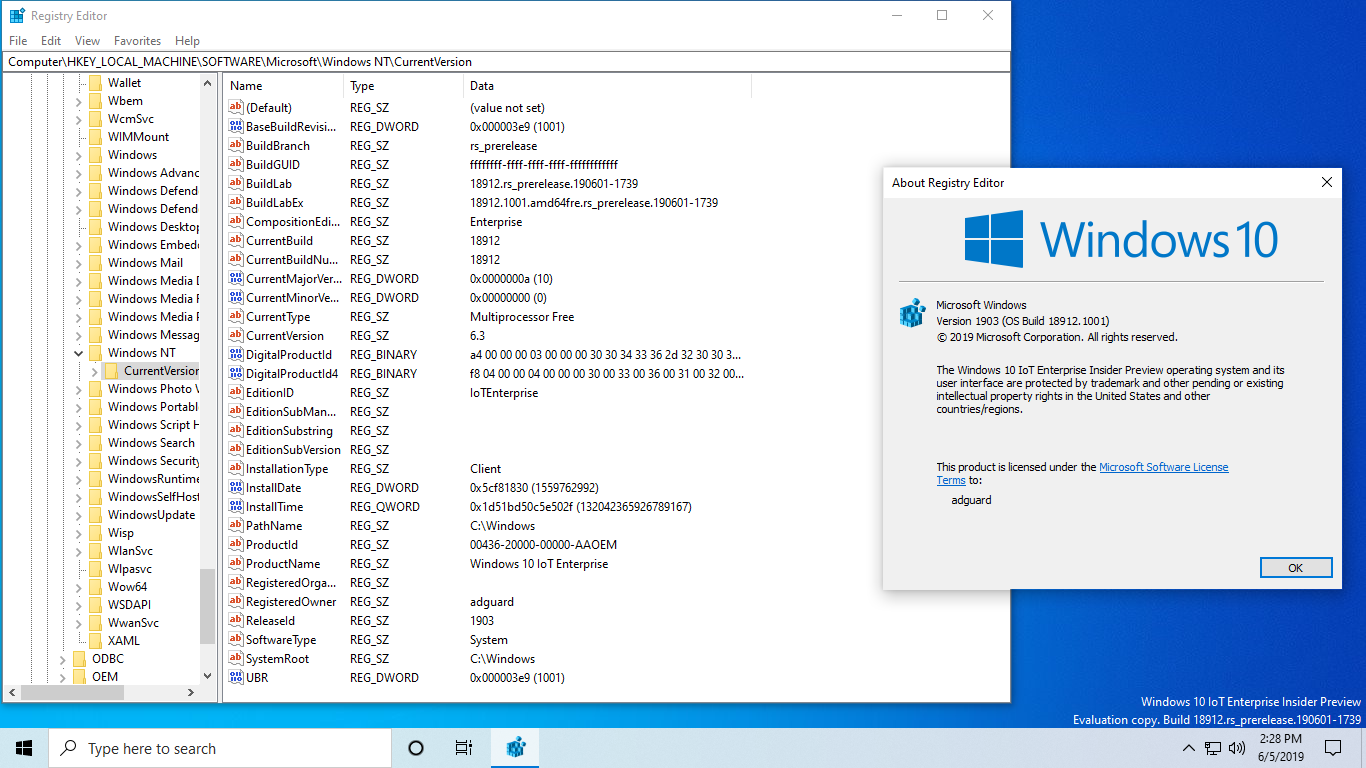Click the BuildGUID string icon
The image size is (1366, 768).
236,165
